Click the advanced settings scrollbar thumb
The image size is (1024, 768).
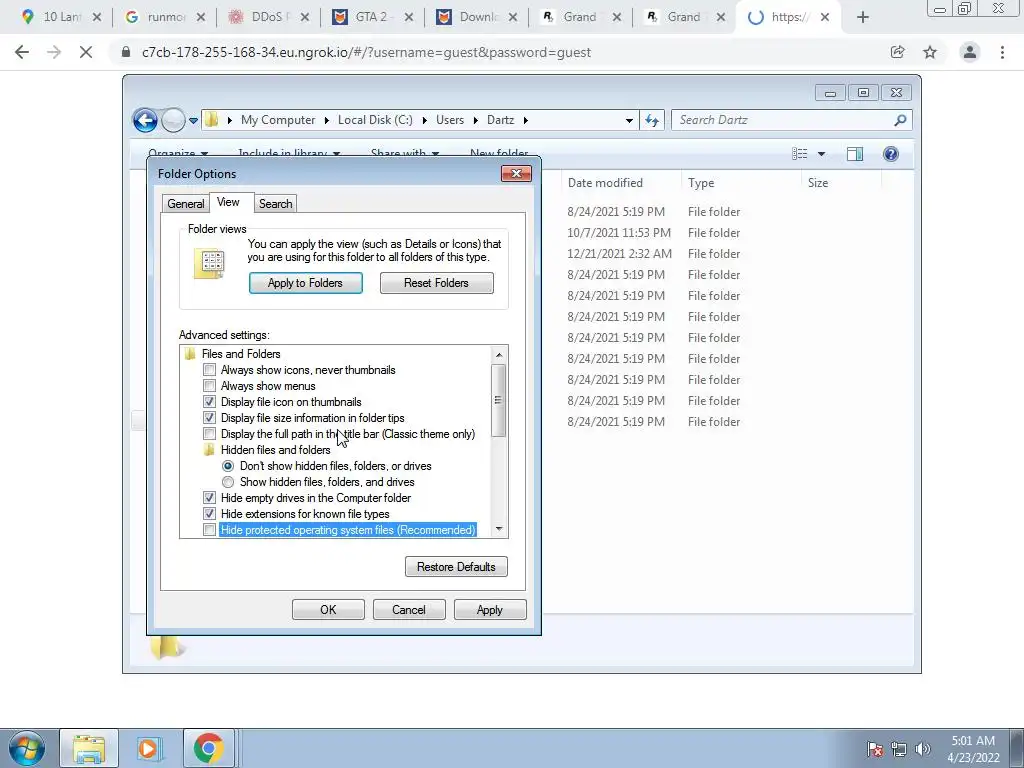[x=499, y=400]
